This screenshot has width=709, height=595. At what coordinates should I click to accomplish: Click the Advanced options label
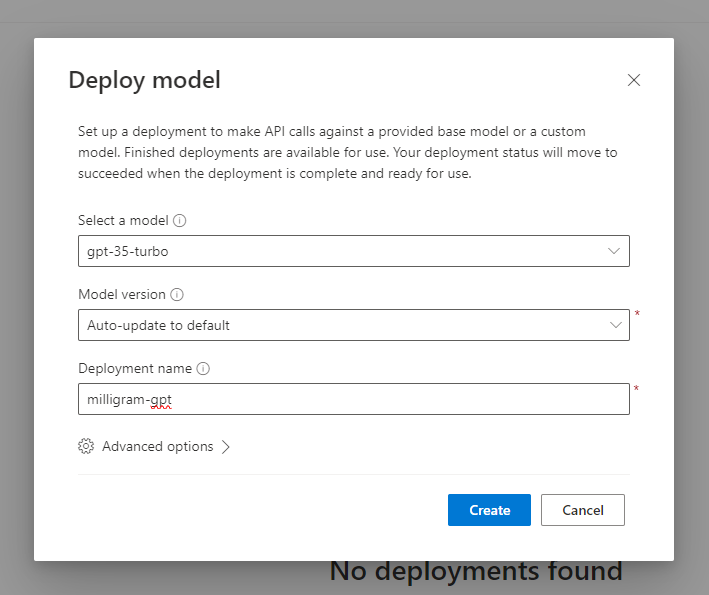click(157, 447)
